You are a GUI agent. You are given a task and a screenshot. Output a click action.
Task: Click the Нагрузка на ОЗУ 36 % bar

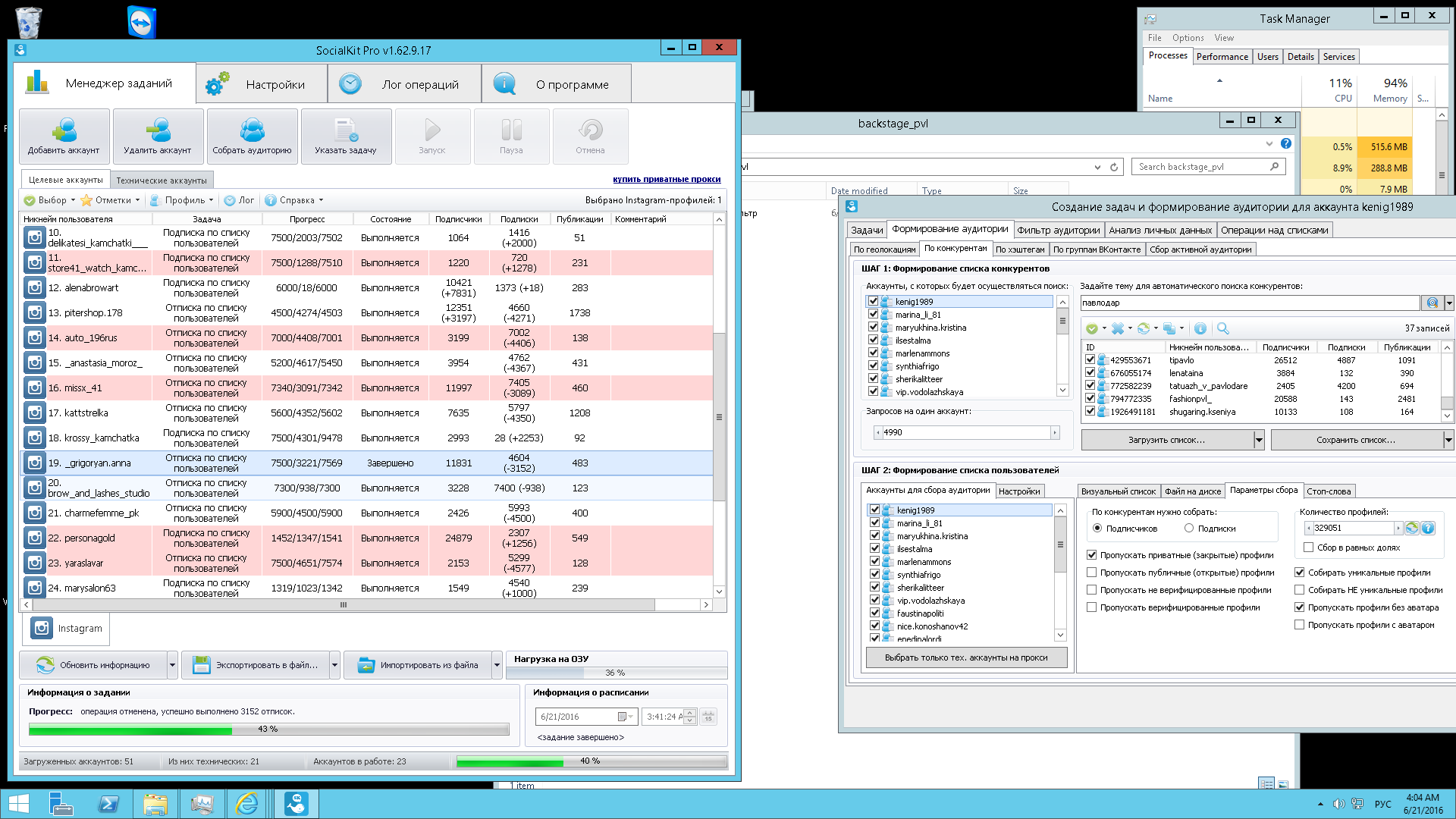(x=617, y=673)
